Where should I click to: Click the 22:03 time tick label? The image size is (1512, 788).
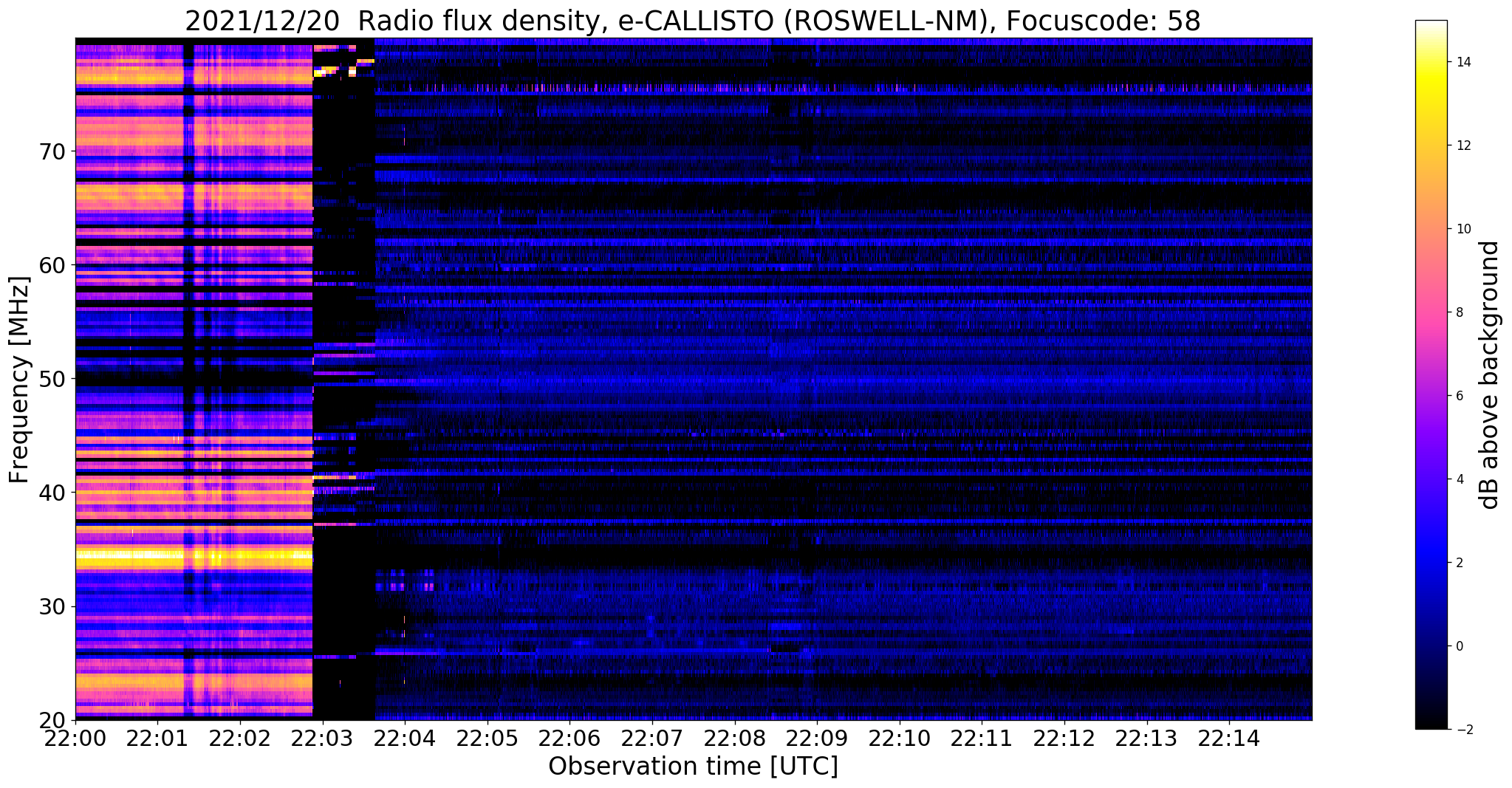[x=323, y=739]
